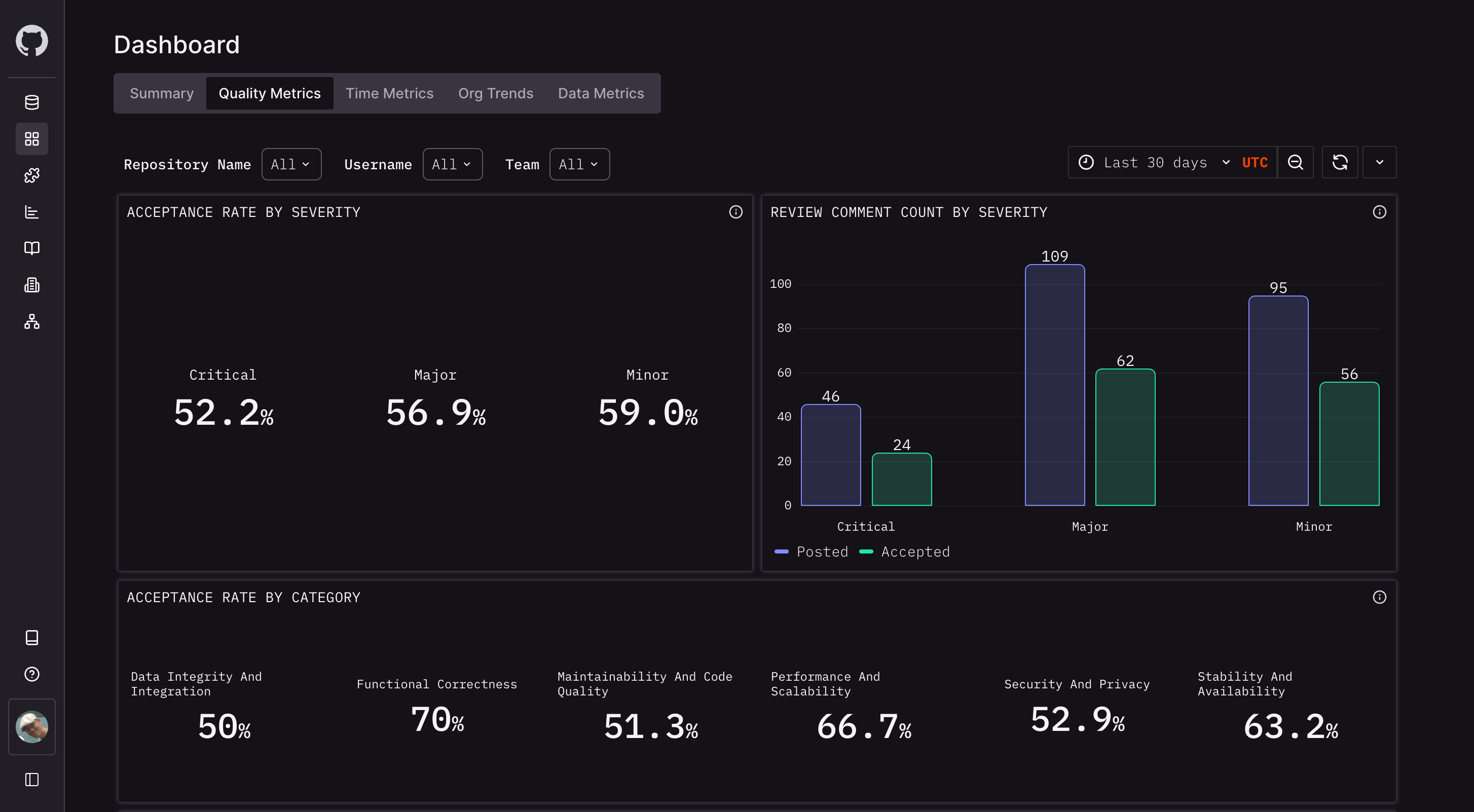Switch to the Time Metrics tab
Screen dimensions: 1474x812
389,93
